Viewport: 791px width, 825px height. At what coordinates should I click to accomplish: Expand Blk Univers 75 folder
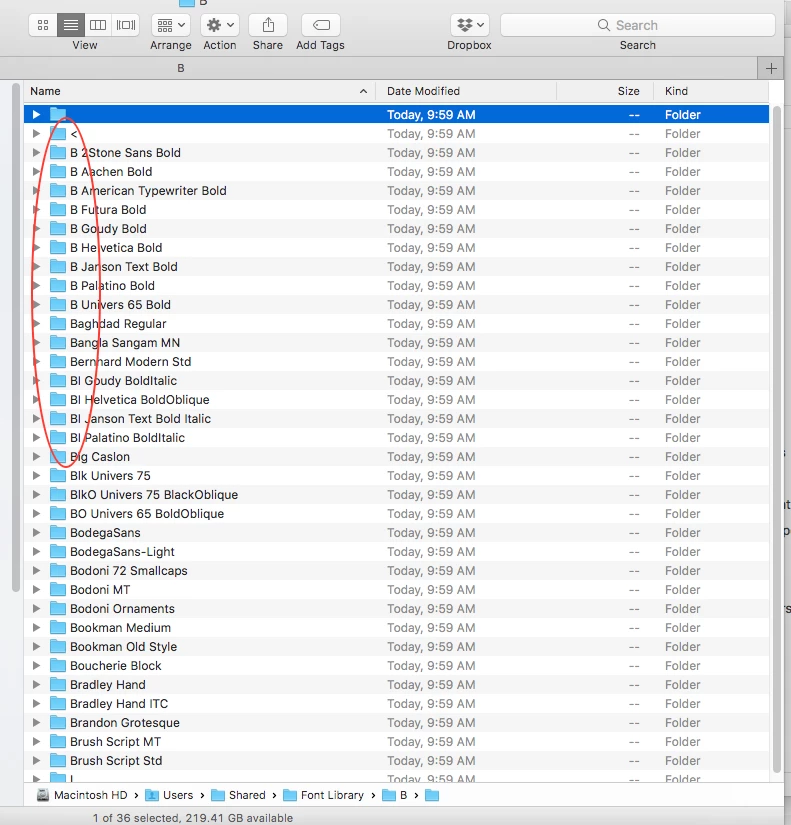coord(36,475)
